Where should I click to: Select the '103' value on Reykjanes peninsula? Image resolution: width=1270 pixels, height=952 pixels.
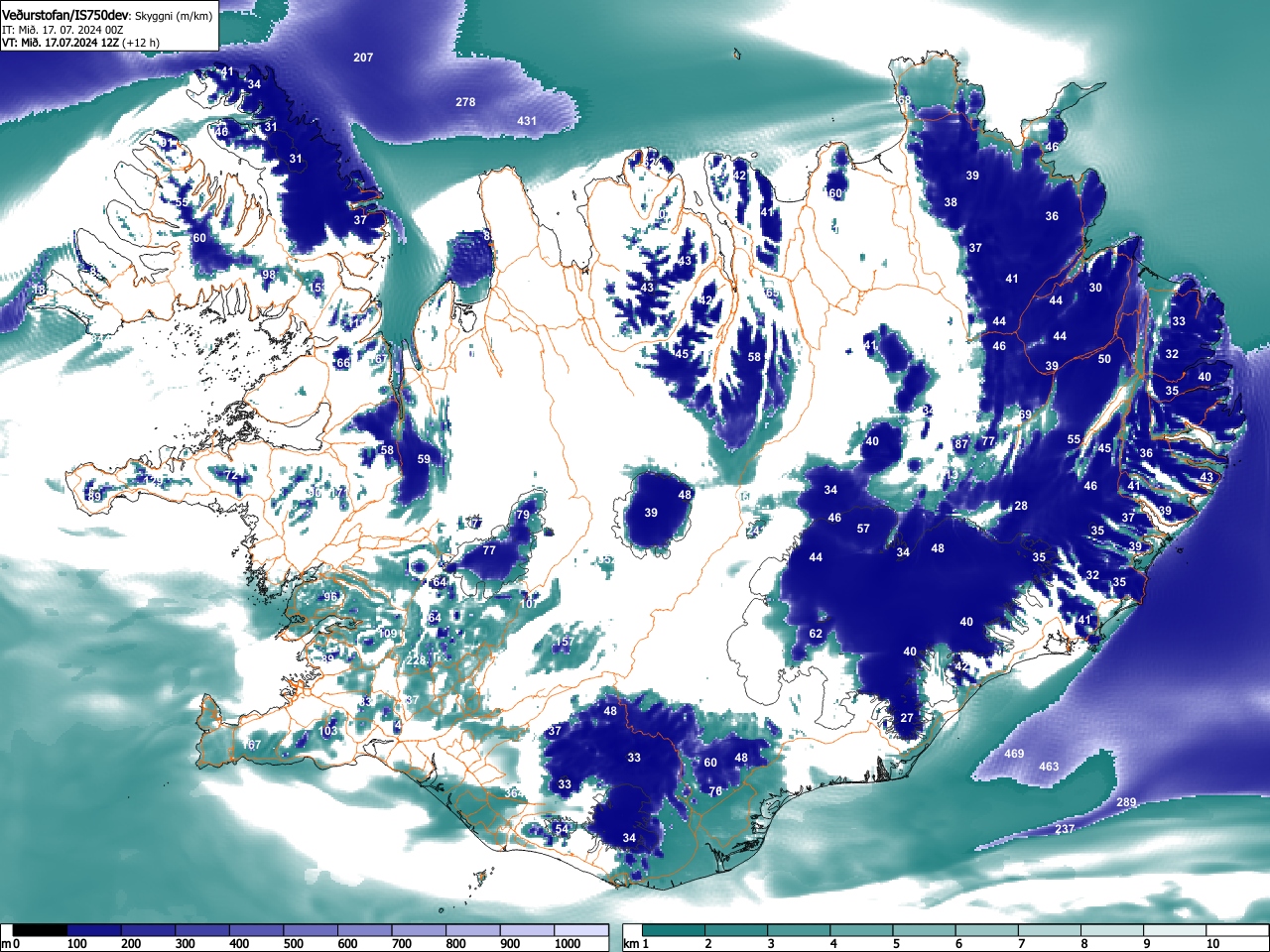click(328, 731)
